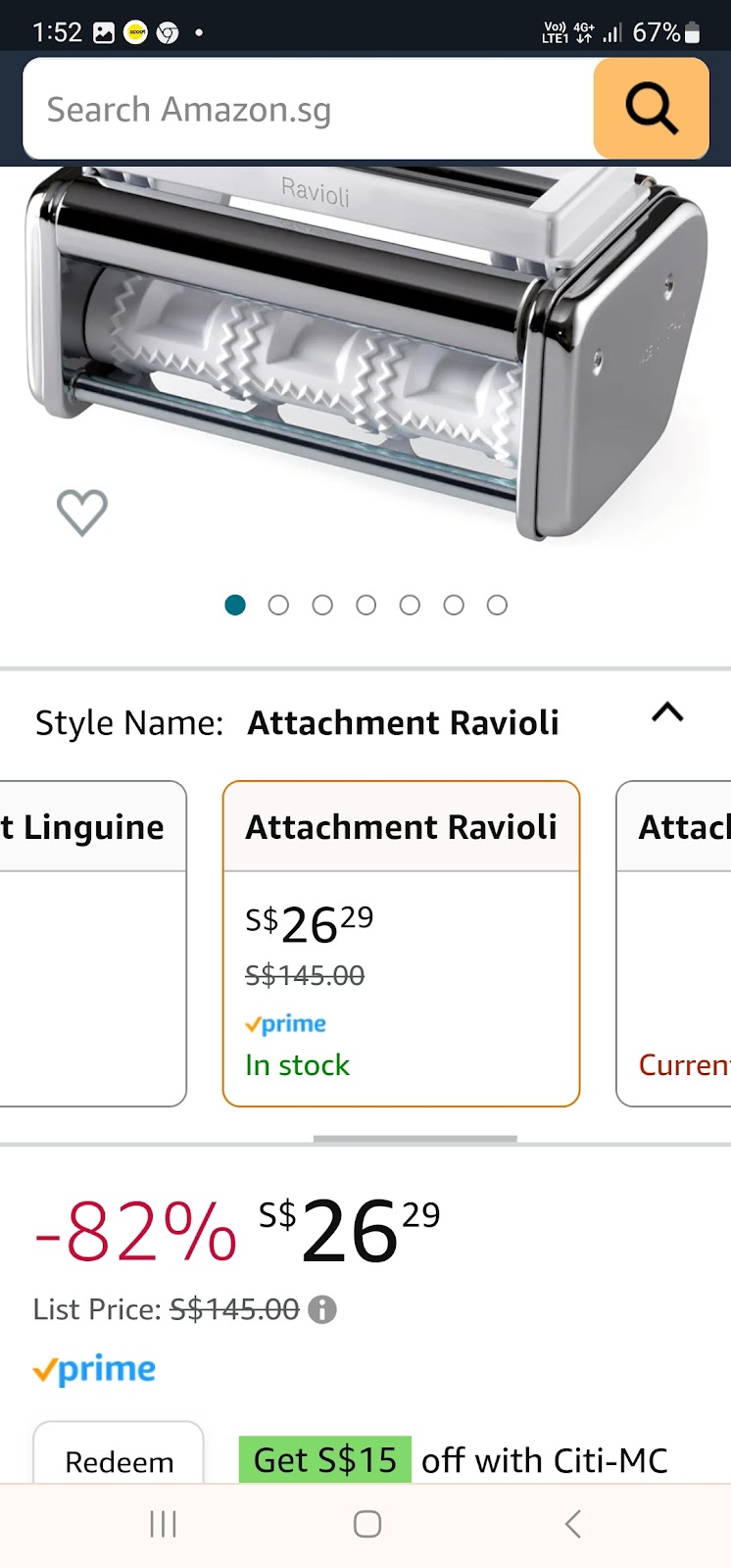Focus the Search Amazon.sg field
Screen dimensions: 731x1568
click(x=309, y=109)
